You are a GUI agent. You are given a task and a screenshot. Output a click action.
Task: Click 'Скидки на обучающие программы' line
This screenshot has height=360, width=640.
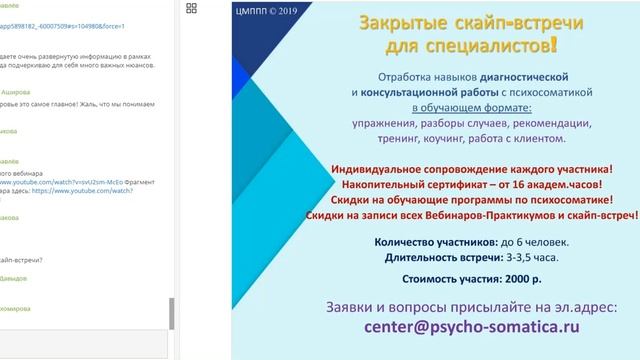(x=472, y=200)
